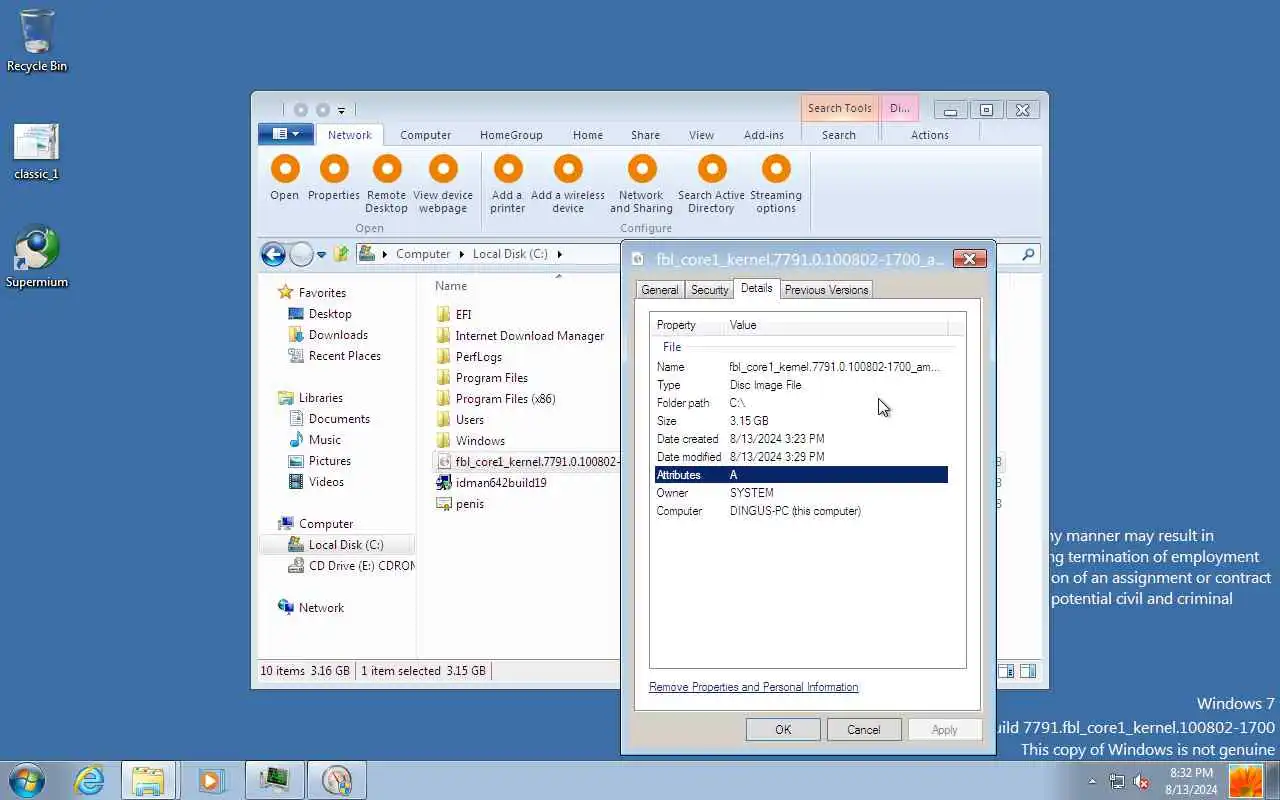Click the Up folder icon
Screen dimensions: 1280x800
coord(341,254)
